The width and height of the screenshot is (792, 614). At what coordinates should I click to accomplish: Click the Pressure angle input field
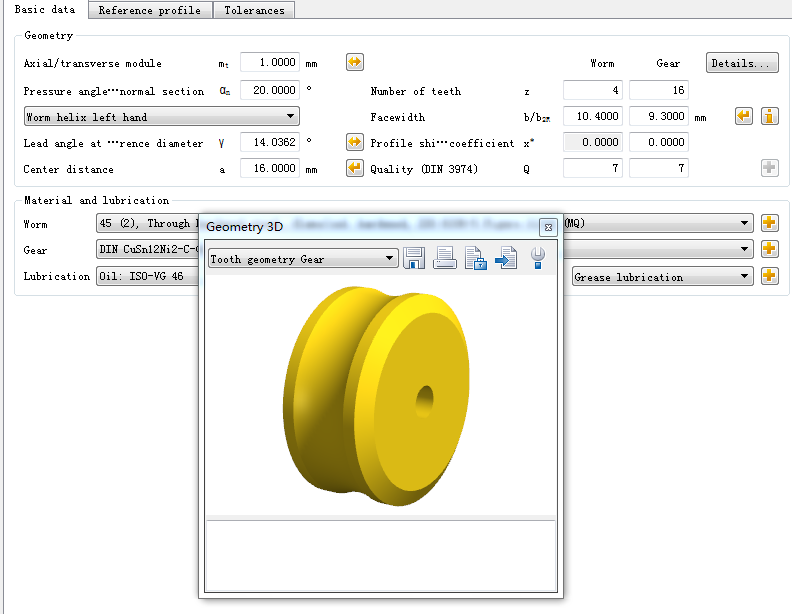pyautogui.click(x=270, y=90)
